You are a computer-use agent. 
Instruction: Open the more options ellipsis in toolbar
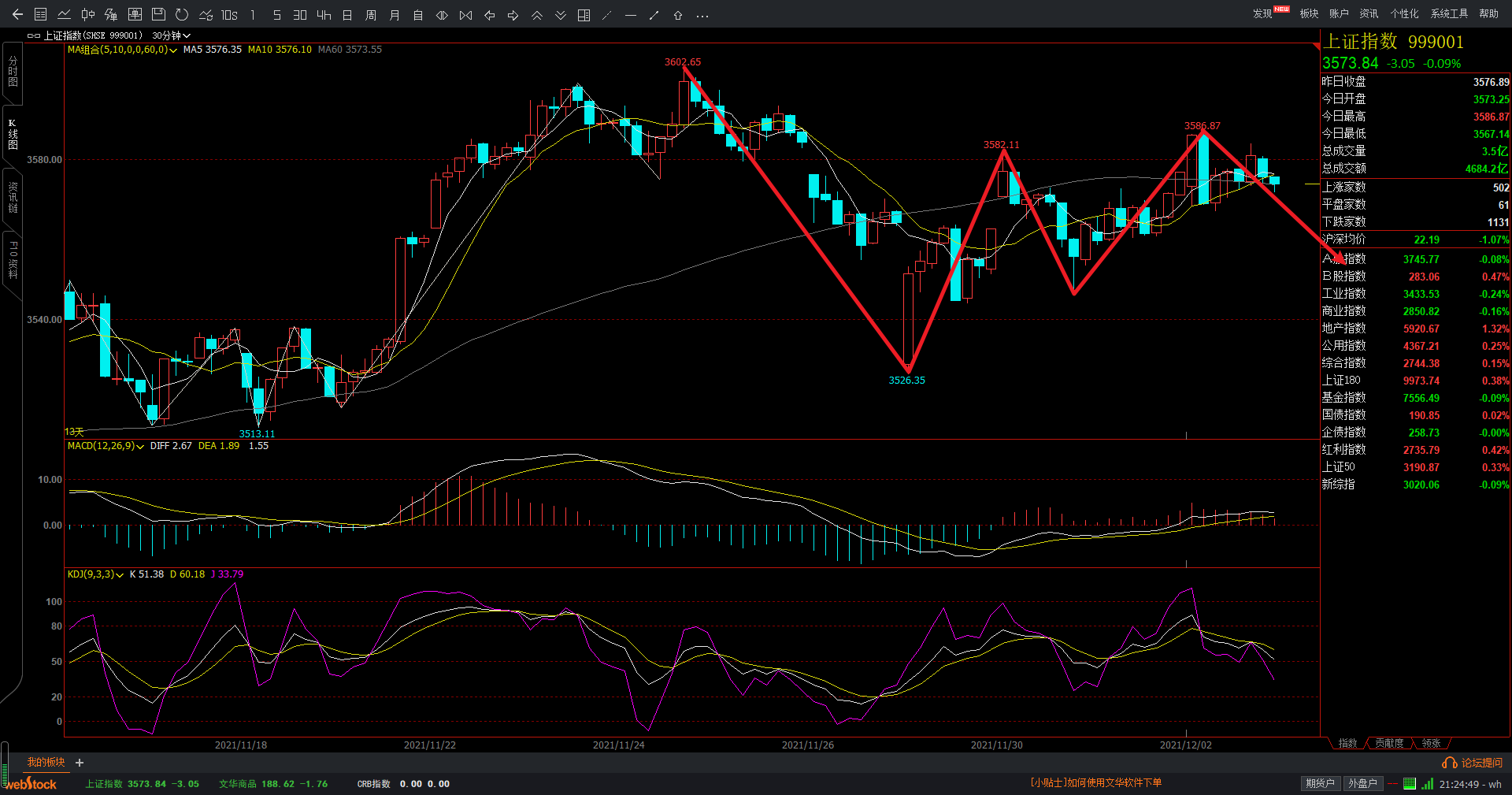coord(702,15)
